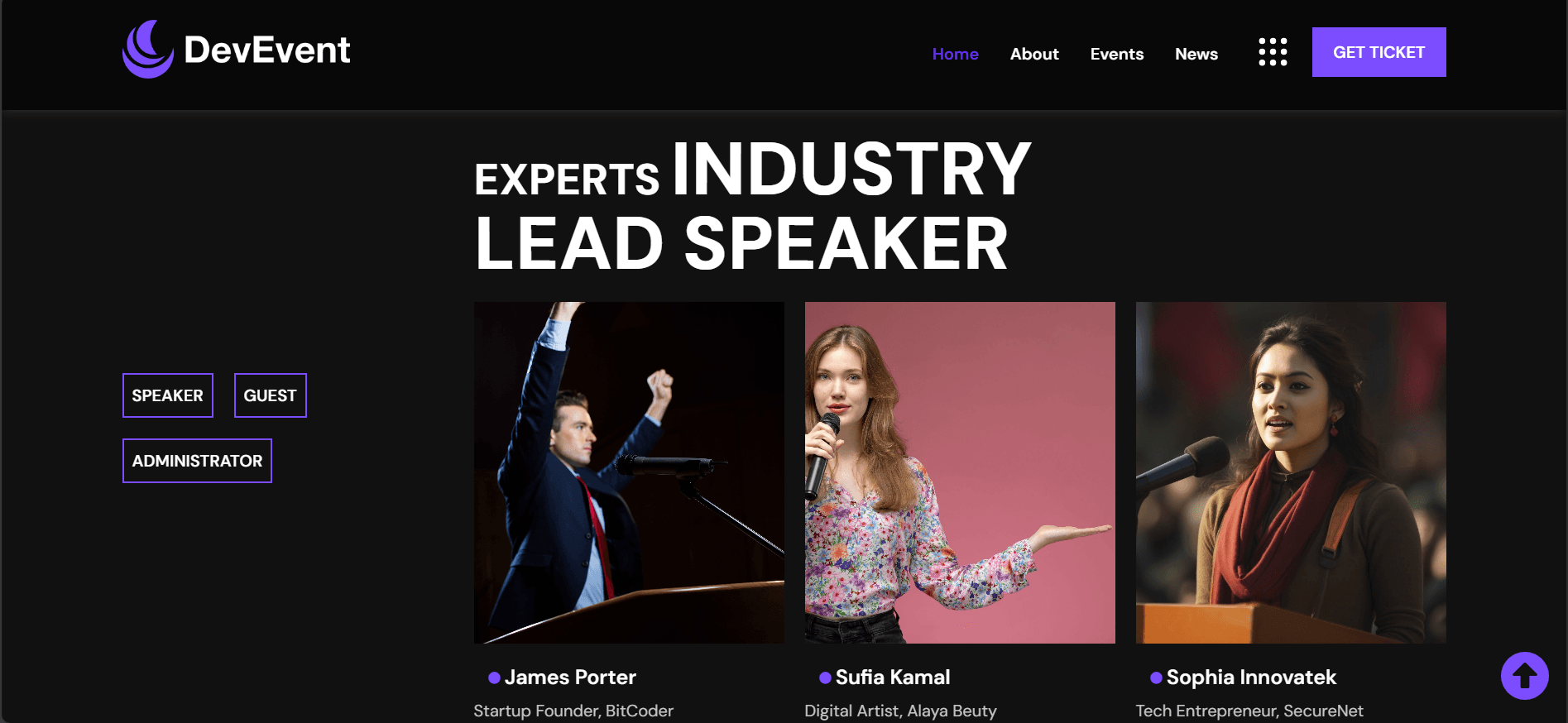Select the ADMINISTRATOR filter tag
The width and height of the screenshot is (1568, 723).
[197, 461]
